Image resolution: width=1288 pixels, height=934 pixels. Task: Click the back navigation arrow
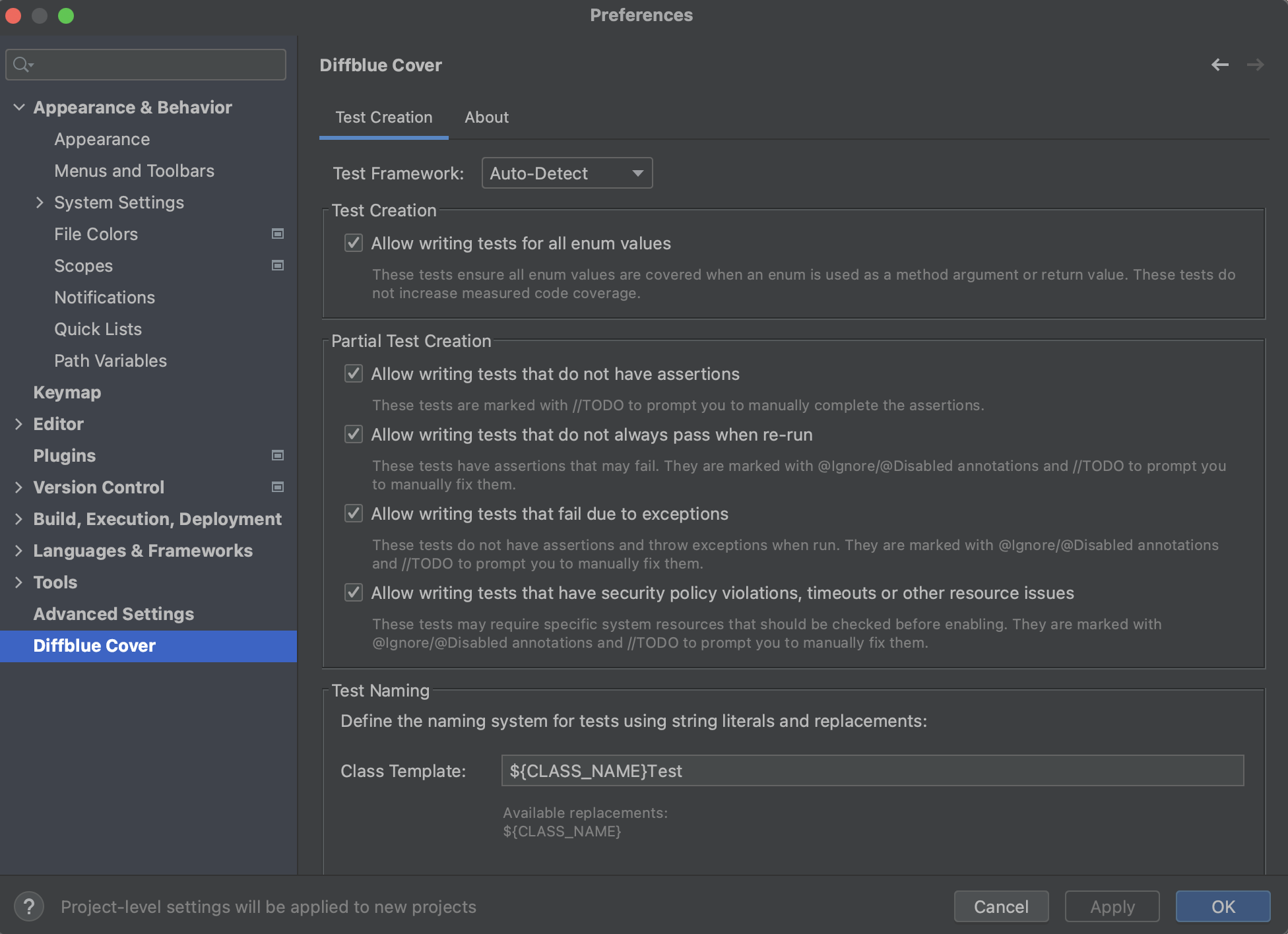click(1219, 65)
